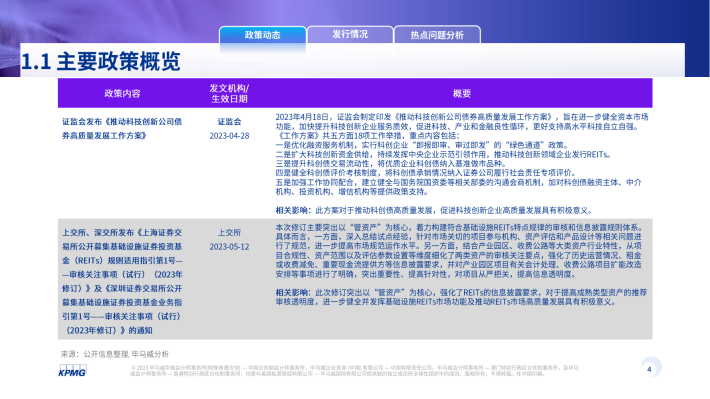The height and width of the screenshot is (399, 710).
Task: Select the 热点问题分析 tab
Action: click(x=437, y=35)
